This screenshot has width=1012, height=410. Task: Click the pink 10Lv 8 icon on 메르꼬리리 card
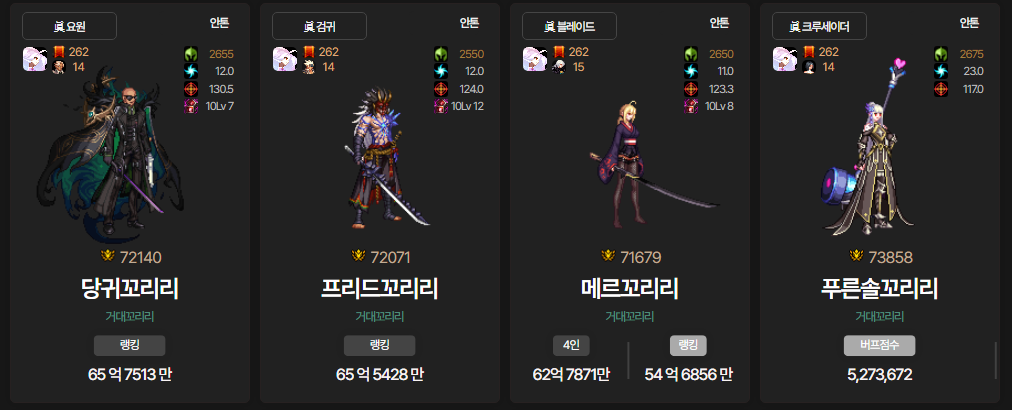click(691, 106)
